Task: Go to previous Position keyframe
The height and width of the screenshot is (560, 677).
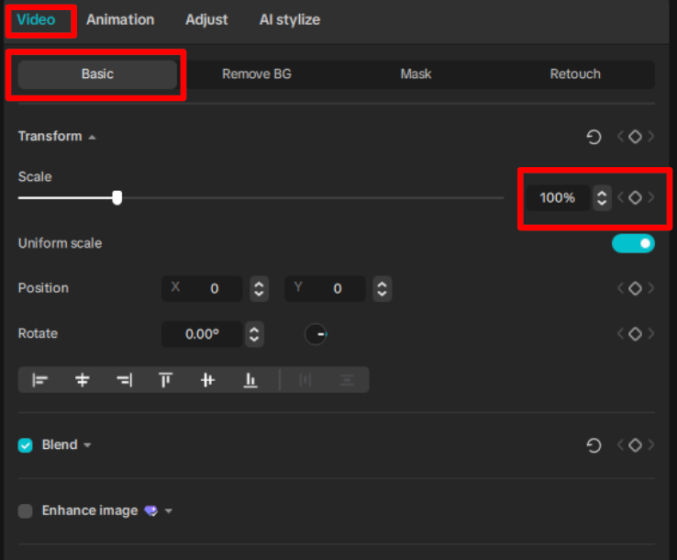Action: point(620,288)
